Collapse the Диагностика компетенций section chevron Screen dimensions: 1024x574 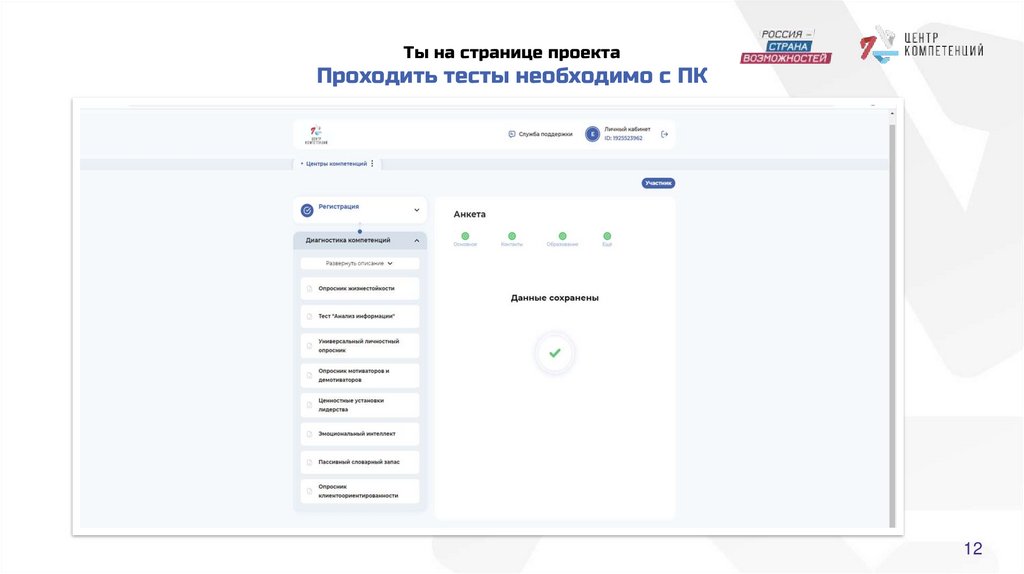point(417,241)
